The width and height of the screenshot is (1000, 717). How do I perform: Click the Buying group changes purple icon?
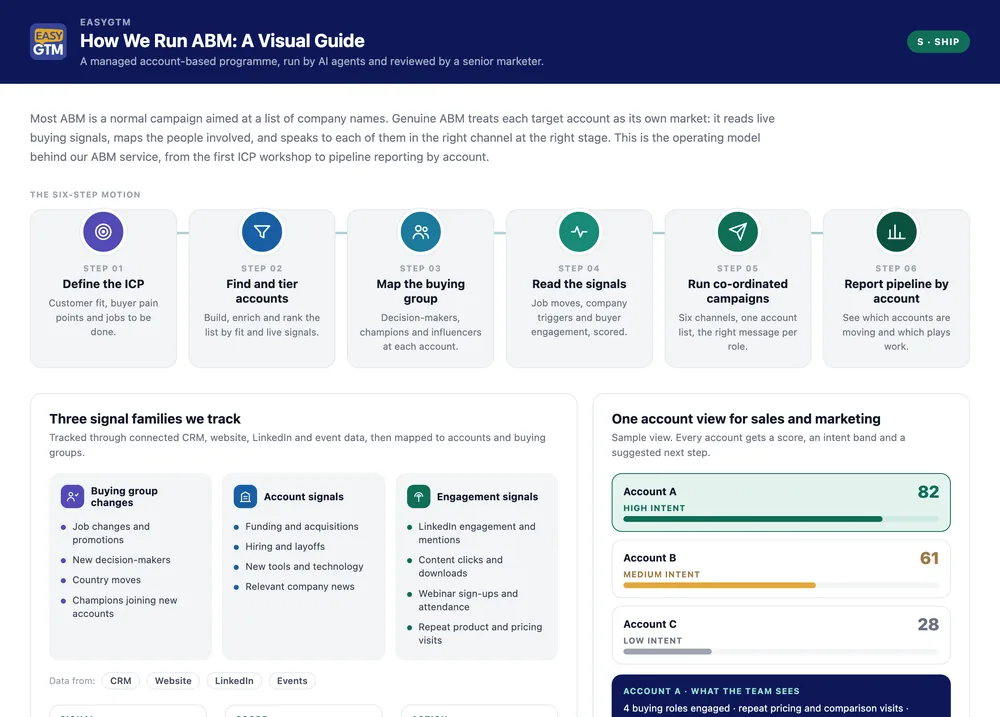coord(73,496)
